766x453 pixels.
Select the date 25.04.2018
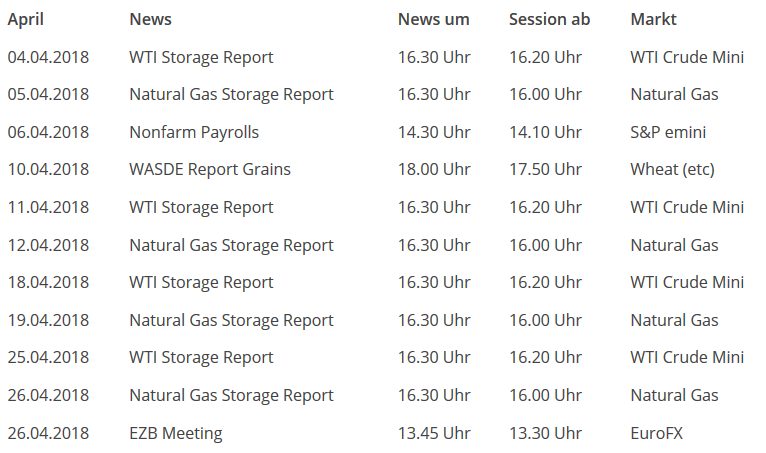(48, 357)
